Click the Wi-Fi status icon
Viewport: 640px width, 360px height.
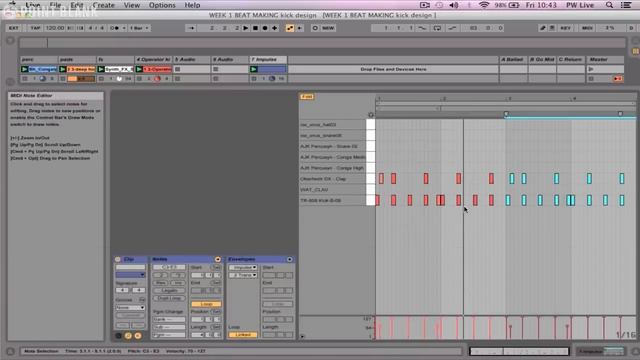tap(484, 5)
